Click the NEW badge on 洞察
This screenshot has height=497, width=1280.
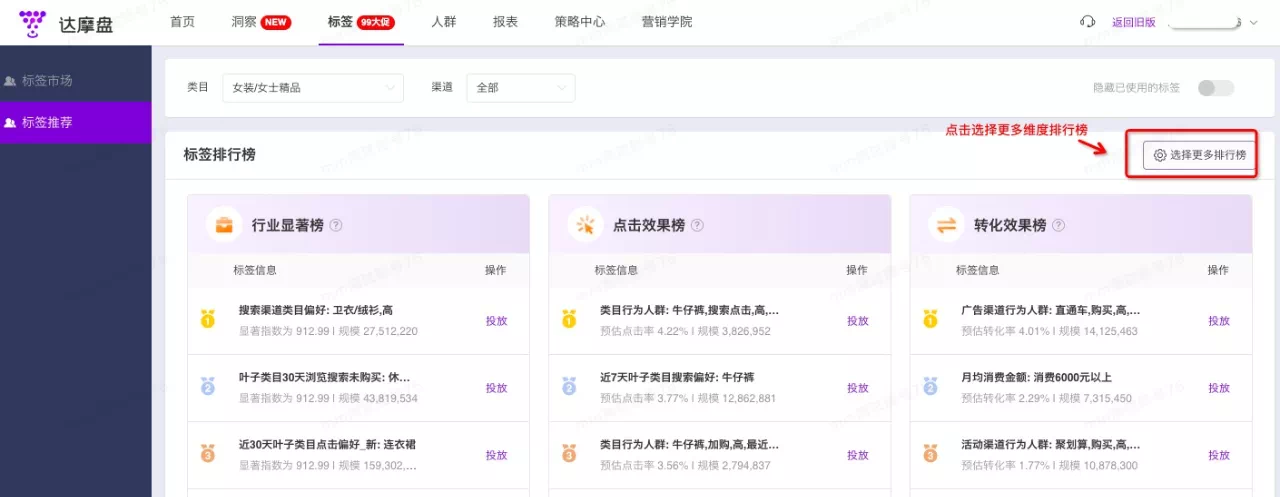click(x=276, y=22)
